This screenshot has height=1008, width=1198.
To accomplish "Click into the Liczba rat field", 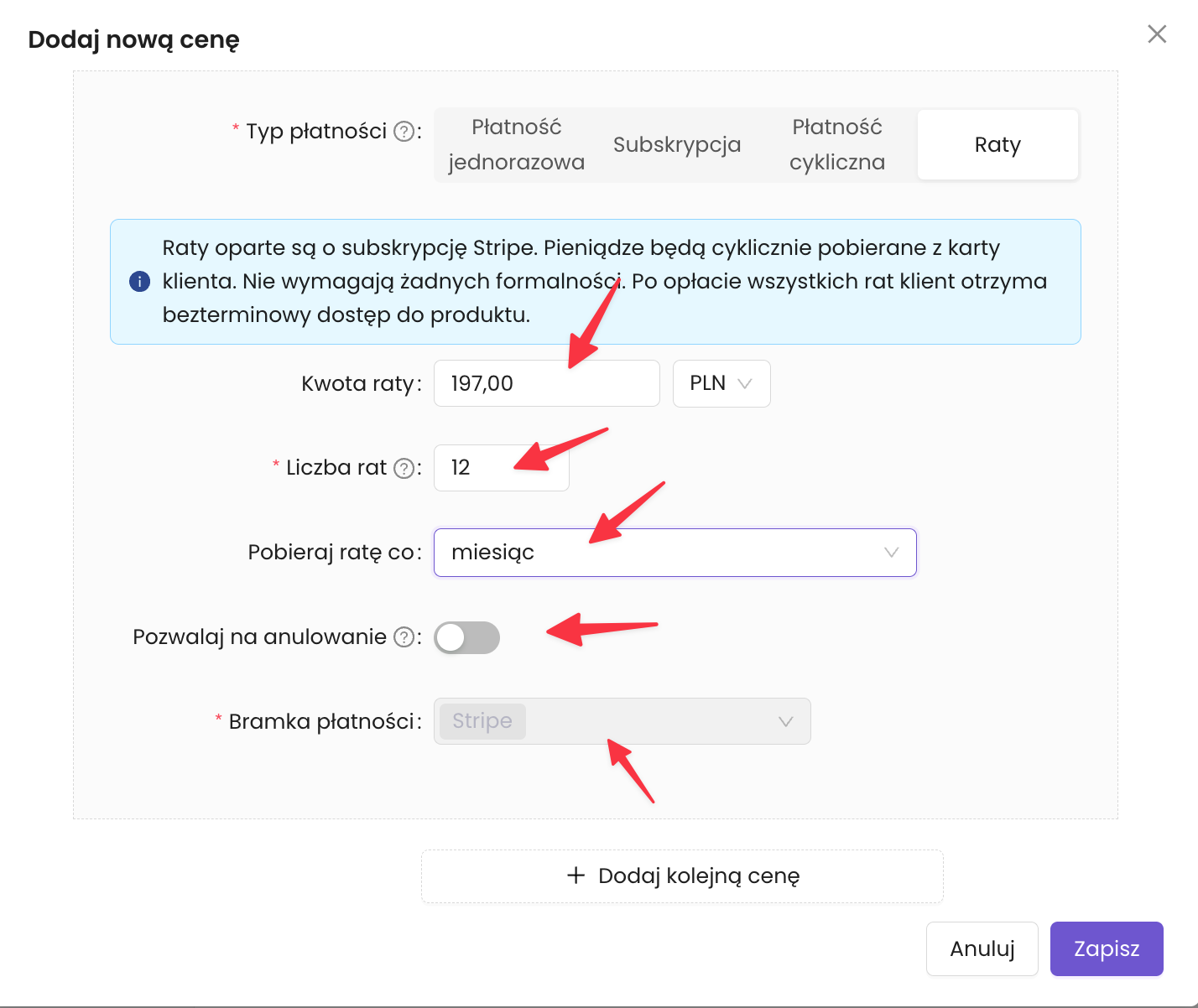I will [x=501, y=468].
